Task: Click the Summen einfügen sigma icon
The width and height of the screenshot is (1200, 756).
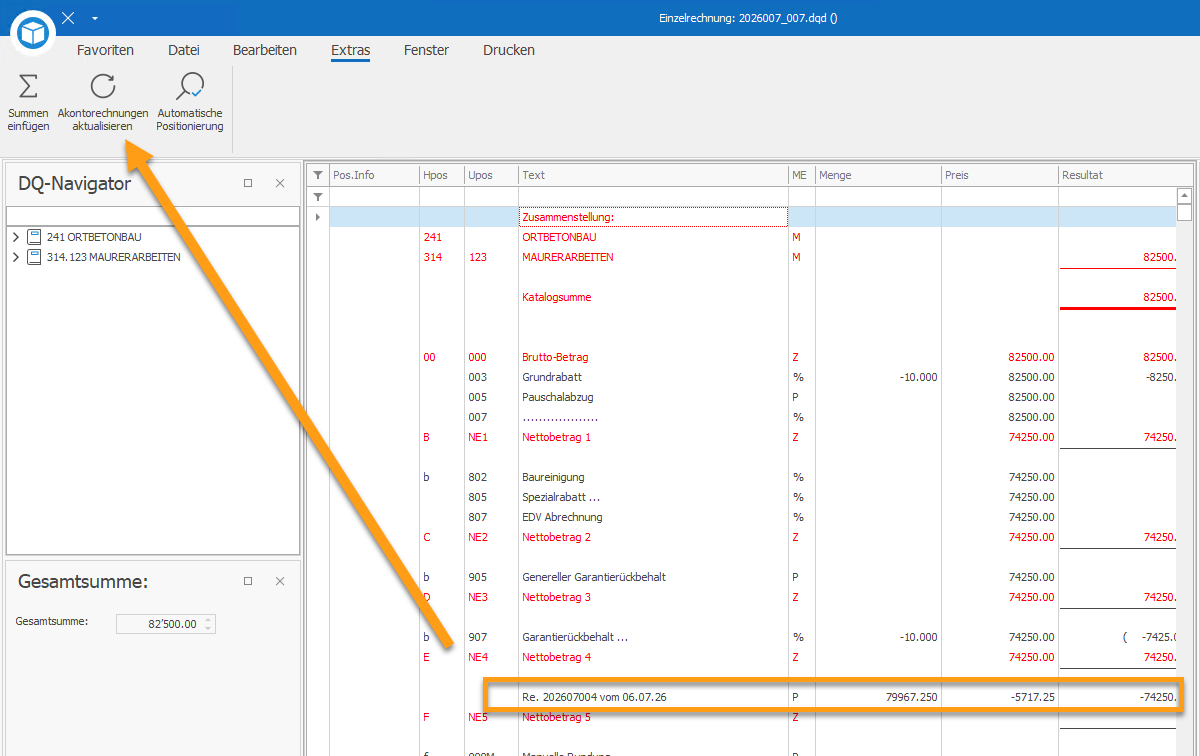Action: [x=28, y=87]
